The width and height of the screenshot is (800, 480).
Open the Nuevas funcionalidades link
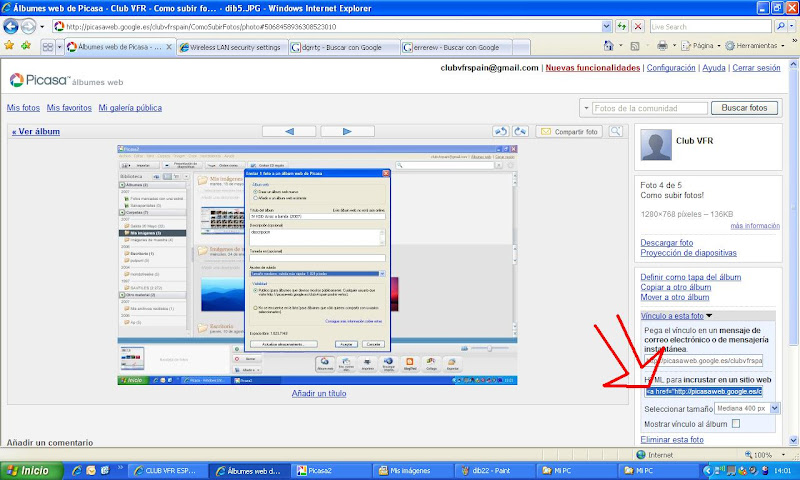pos(592,68)
